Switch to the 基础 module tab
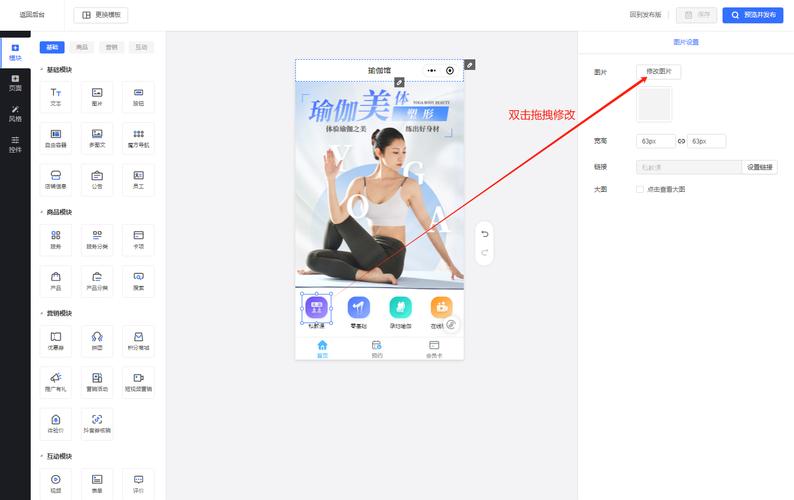 (x=52, y=47)
